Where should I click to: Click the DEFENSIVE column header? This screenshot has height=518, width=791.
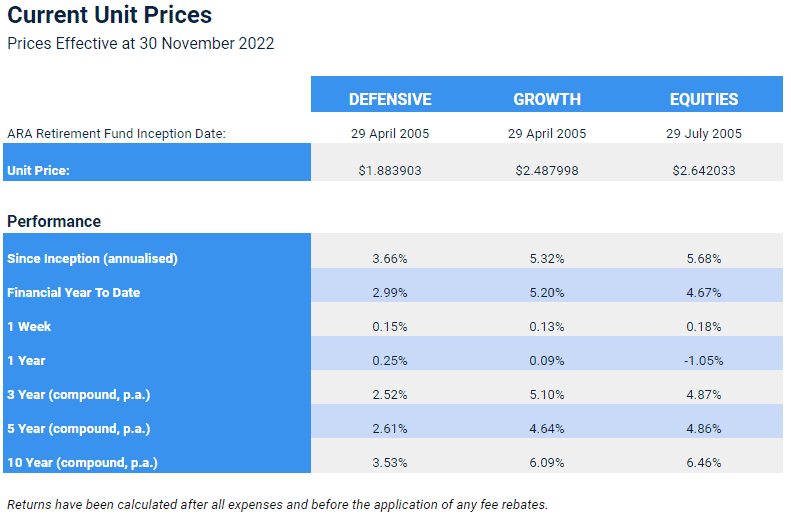point(390,99)
